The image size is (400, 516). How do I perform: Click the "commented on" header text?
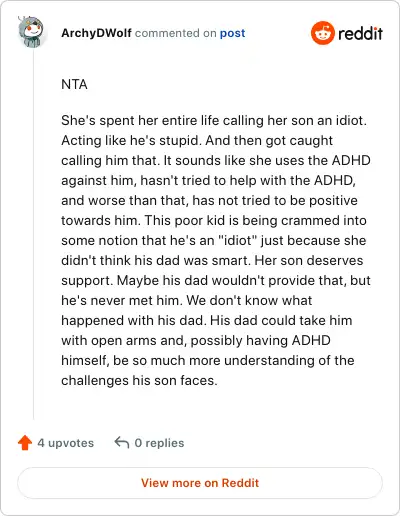click(176, 33)
